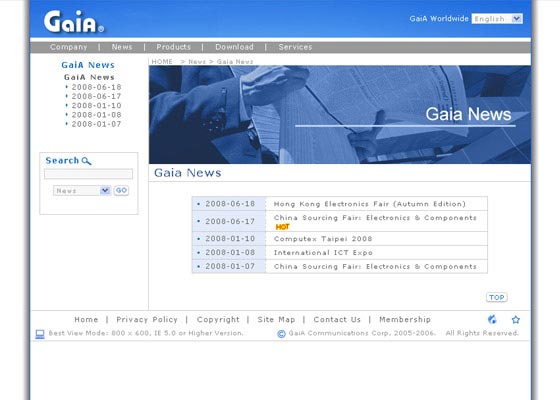This screenshot has width=560, height=400.
Task: Select 2008-01-08 in sidebar news list
Action: (x=96, y=115)
